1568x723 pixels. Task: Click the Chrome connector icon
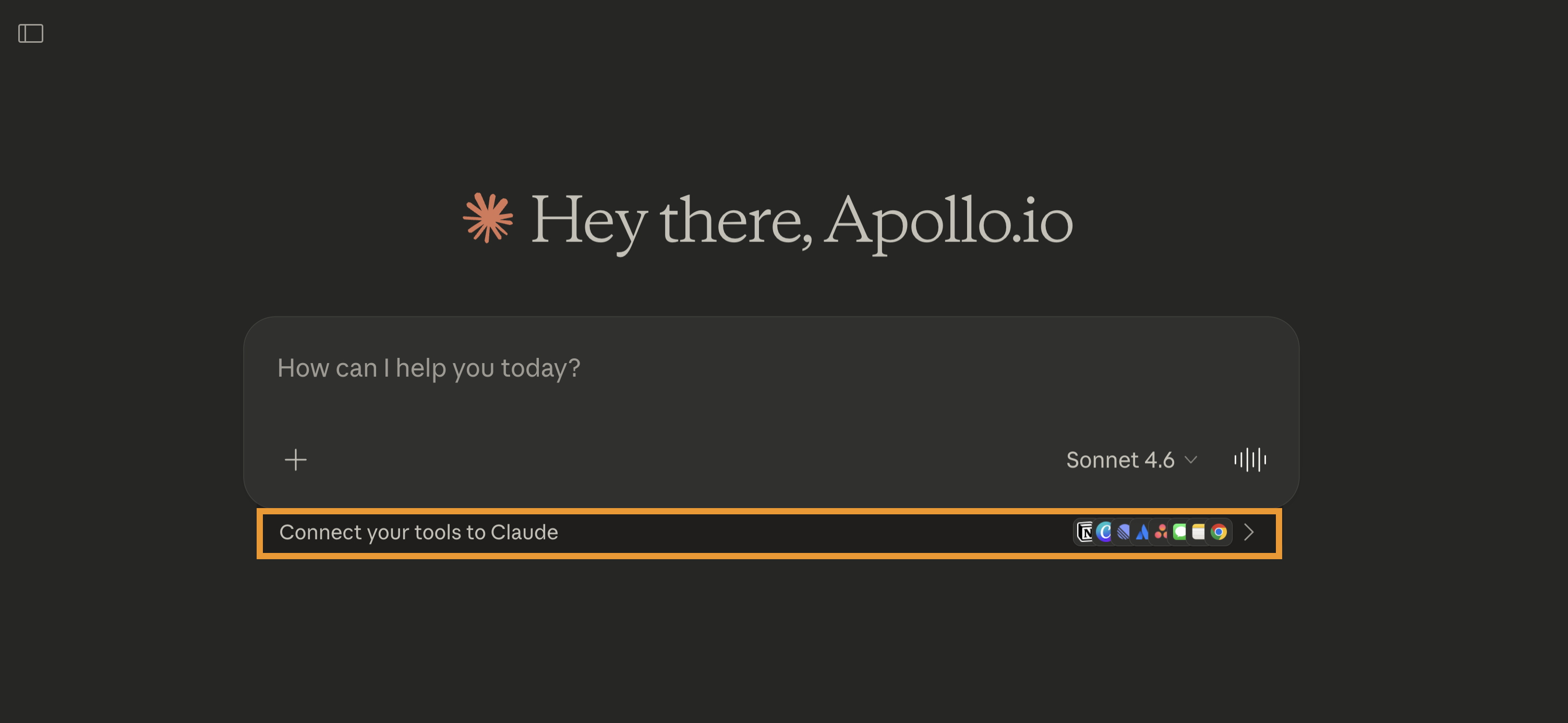coord(1219,532)
